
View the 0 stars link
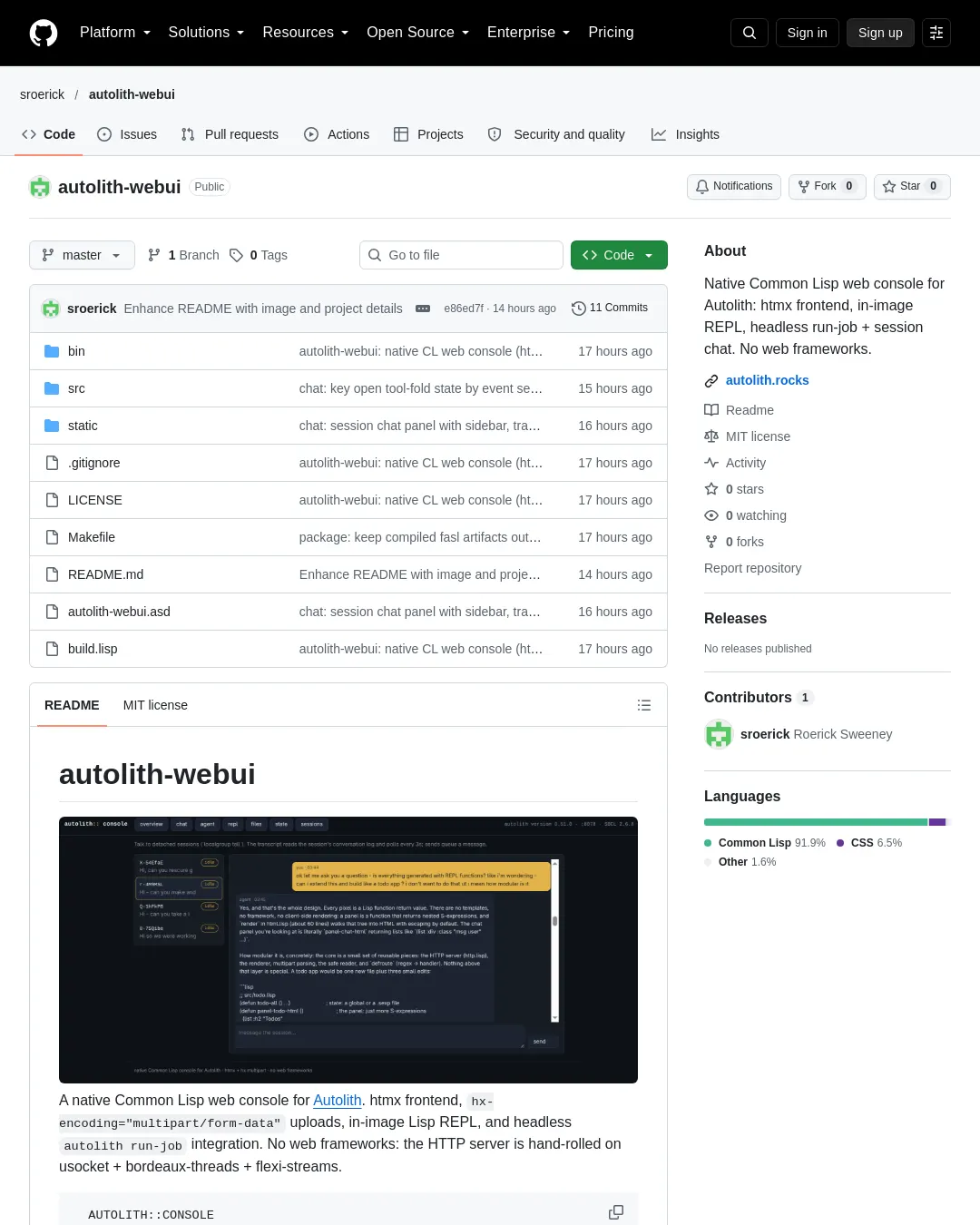pyautogui.click(x=734, y=489)
